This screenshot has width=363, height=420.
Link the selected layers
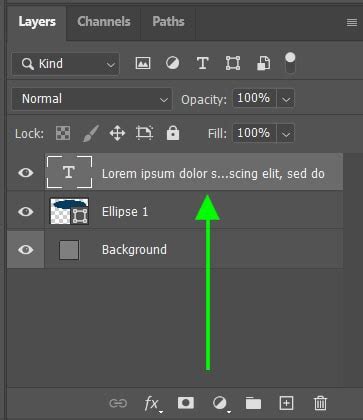pyautogui.click(x=118, y=403)
